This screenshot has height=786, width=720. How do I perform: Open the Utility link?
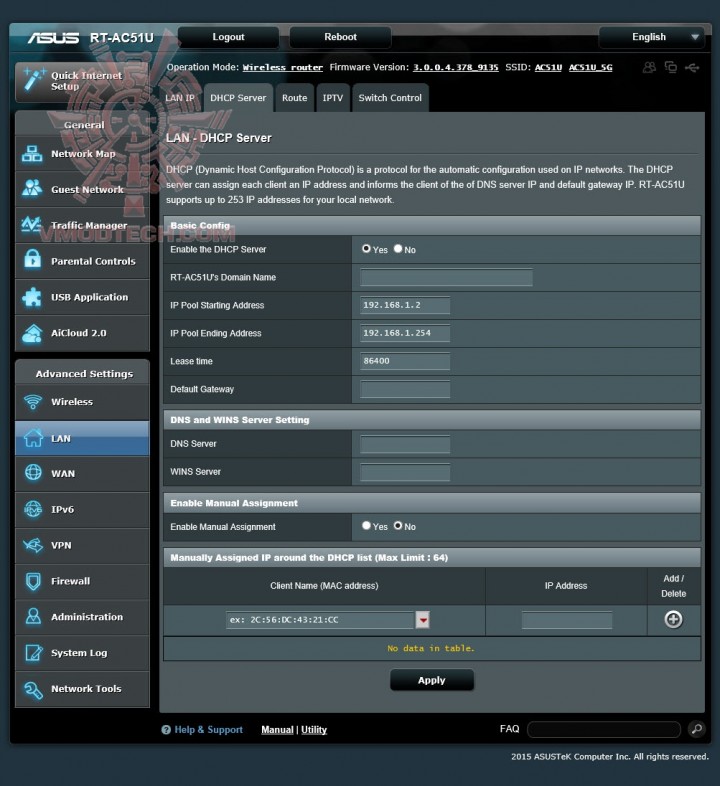point(314,730)
